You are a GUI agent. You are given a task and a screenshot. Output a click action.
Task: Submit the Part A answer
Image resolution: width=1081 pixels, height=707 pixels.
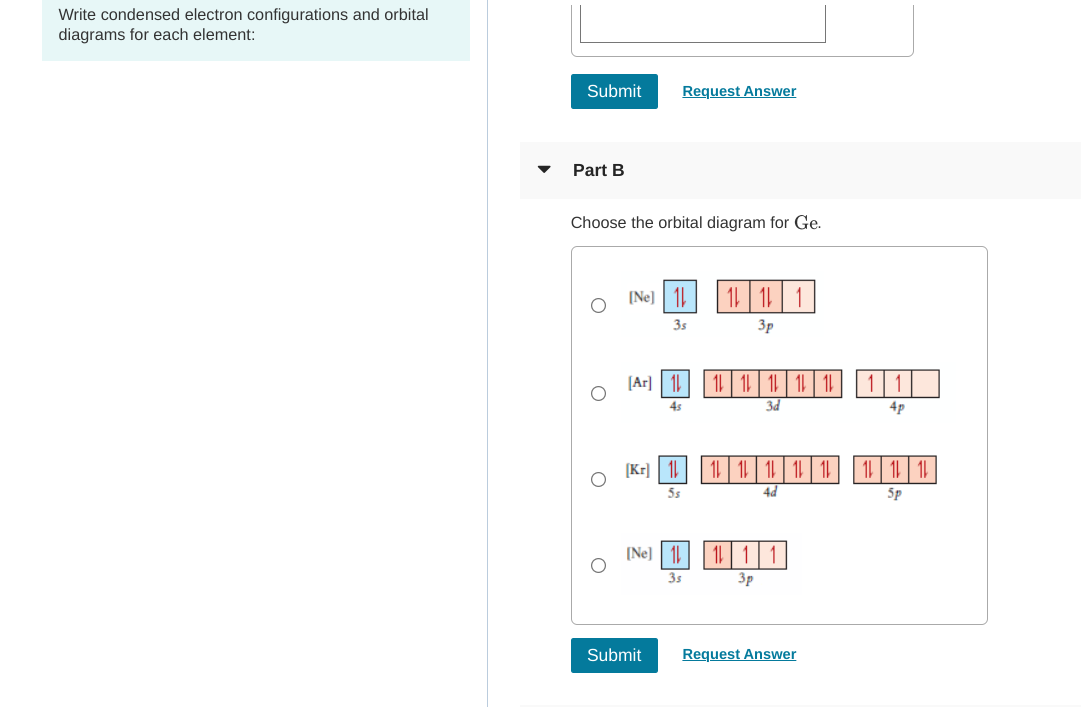click(x=614, y=91)
